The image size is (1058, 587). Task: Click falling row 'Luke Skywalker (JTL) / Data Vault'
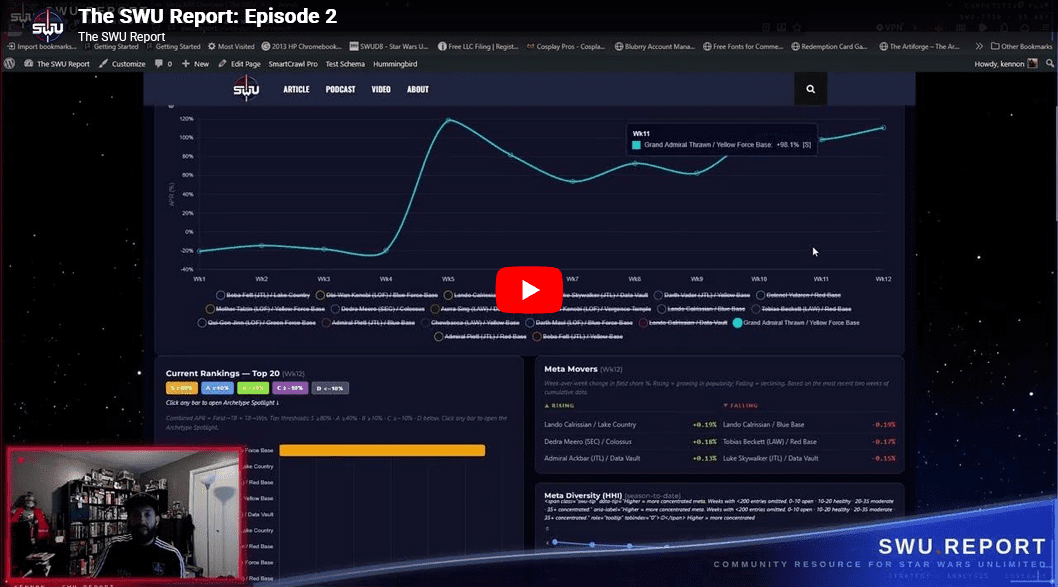[809, 458]
